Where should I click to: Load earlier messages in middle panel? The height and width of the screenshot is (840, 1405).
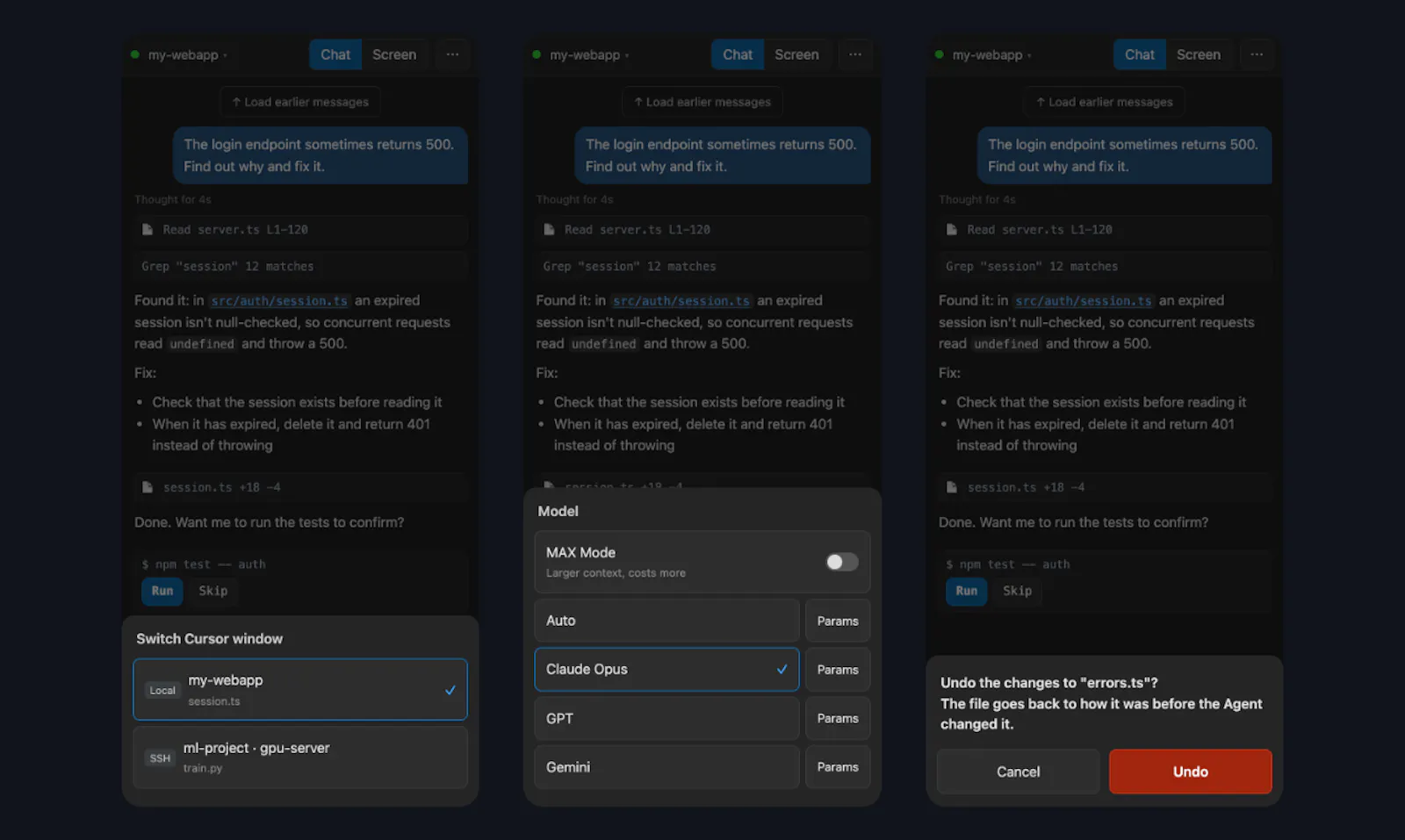(x=702, y=102)
